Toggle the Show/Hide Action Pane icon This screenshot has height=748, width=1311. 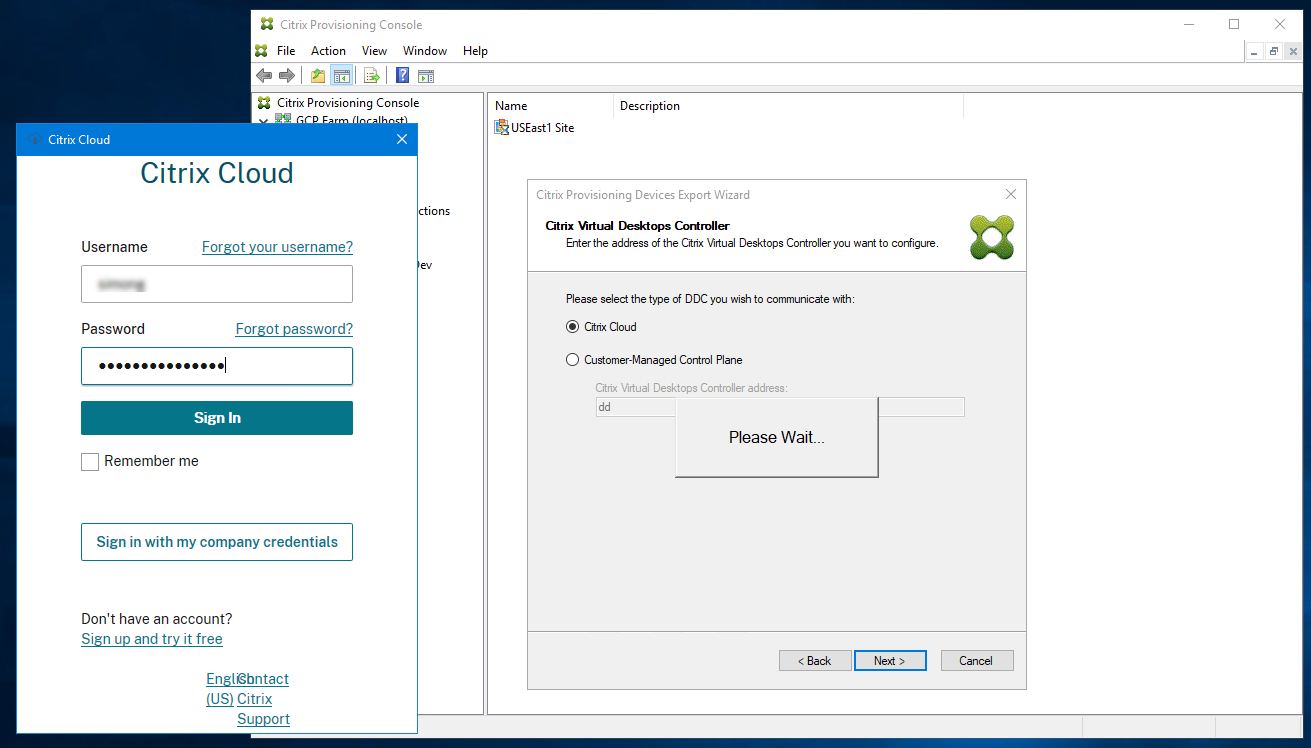pos(426,75)
